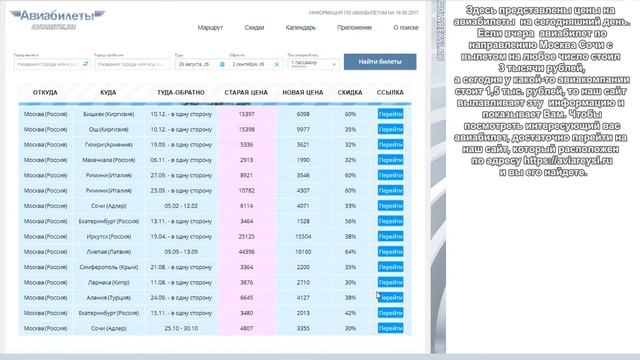Viewport: 640px width, 360px height.
Task: Click Перейти for Махачкала (Россия) row
Action: click(x=391, y=160)
